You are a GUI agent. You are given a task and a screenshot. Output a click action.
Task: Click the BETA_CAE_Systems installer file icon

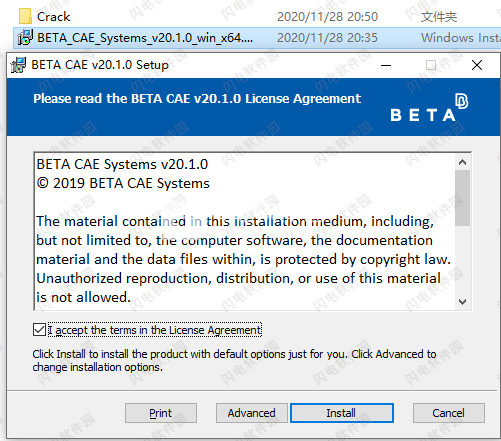[x=25, y=37]
